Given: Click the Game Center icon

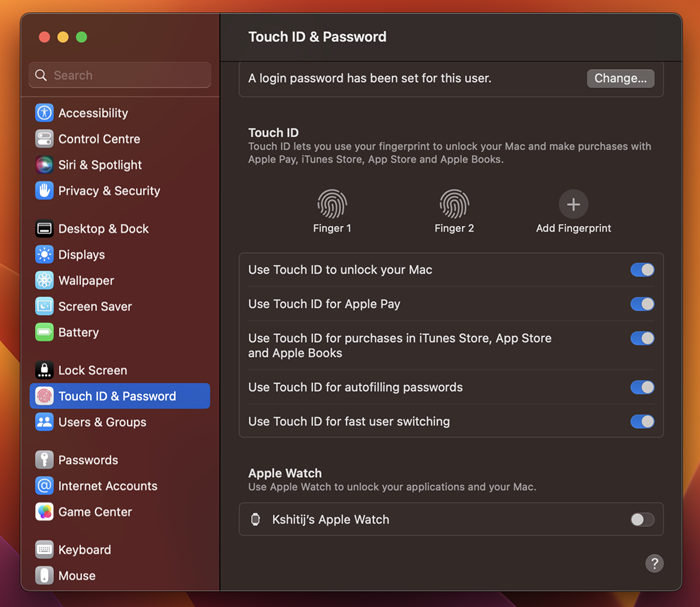Looking at the screenshot, I should [44, 511].
